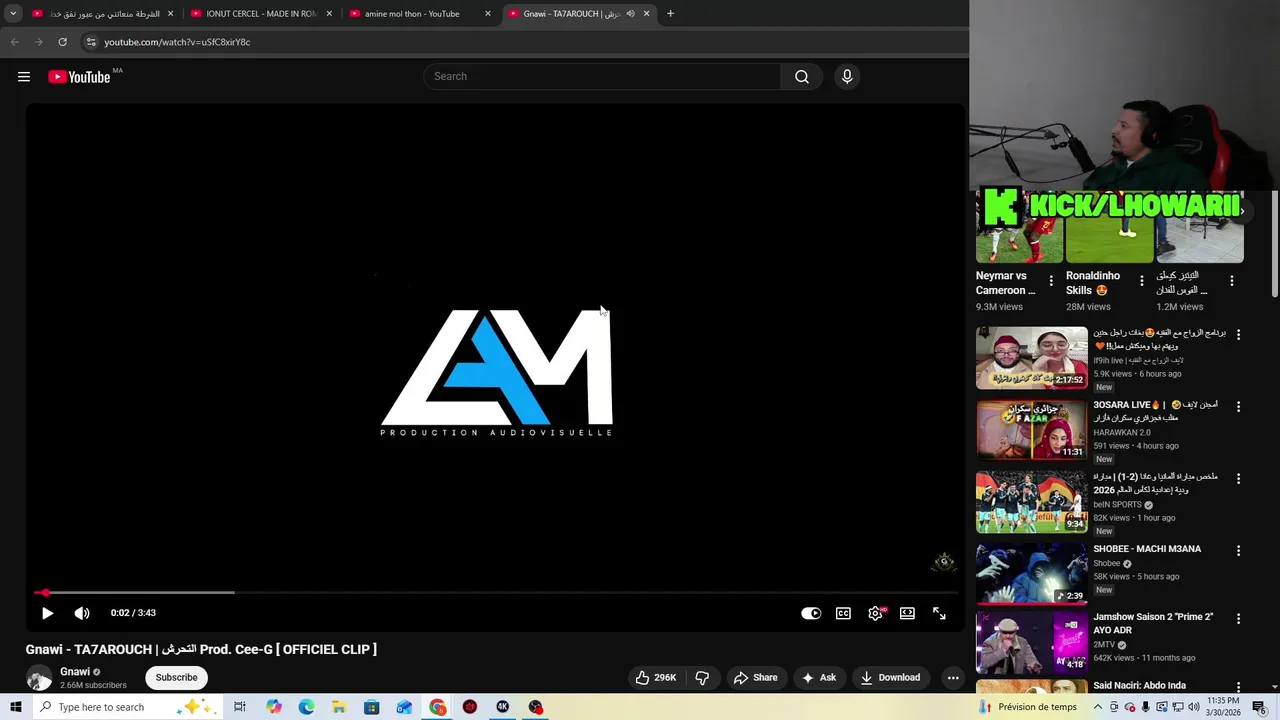
Task: Go to YouTube home via logo
Action: (x=79, y=77)
